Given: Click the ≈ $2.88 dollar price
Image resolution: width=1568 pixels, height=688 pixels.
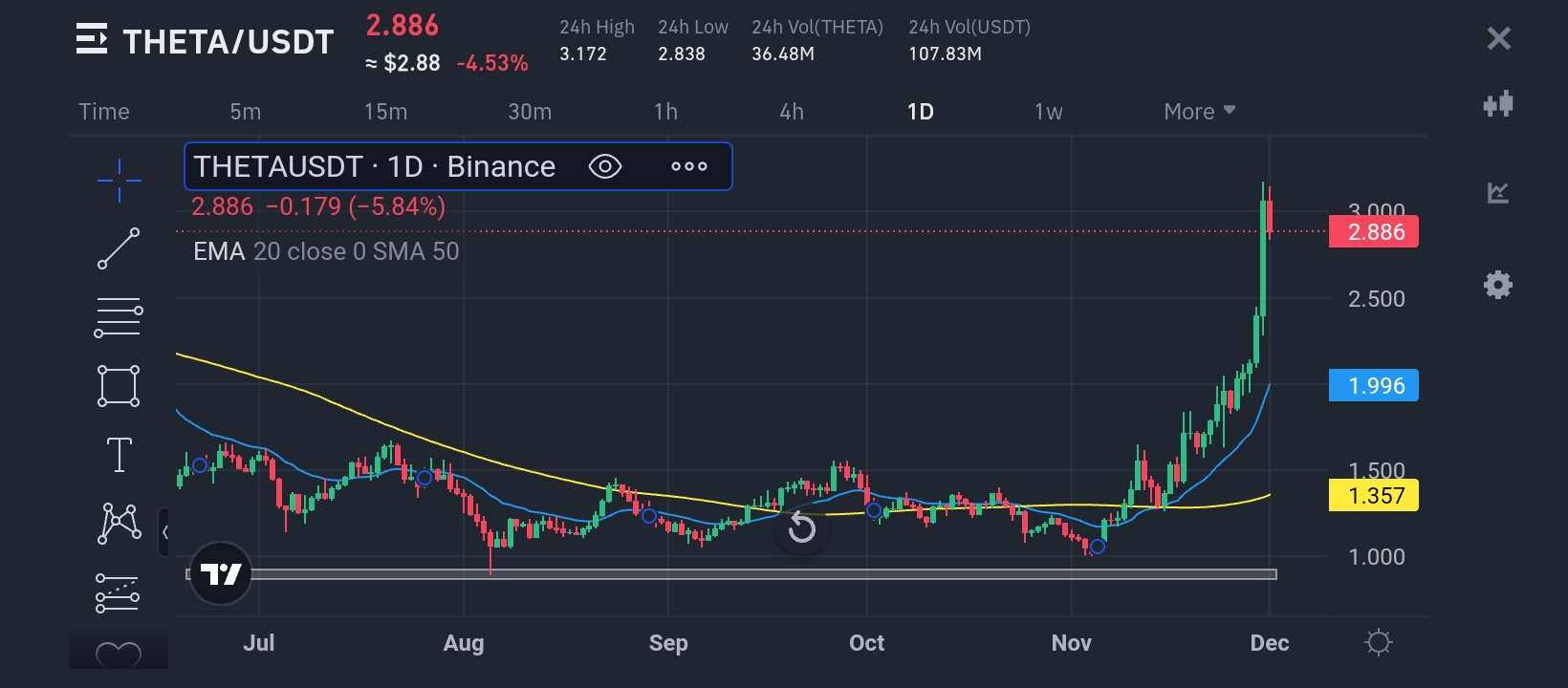Looking at the screenshot, I should tap(403, 64).
